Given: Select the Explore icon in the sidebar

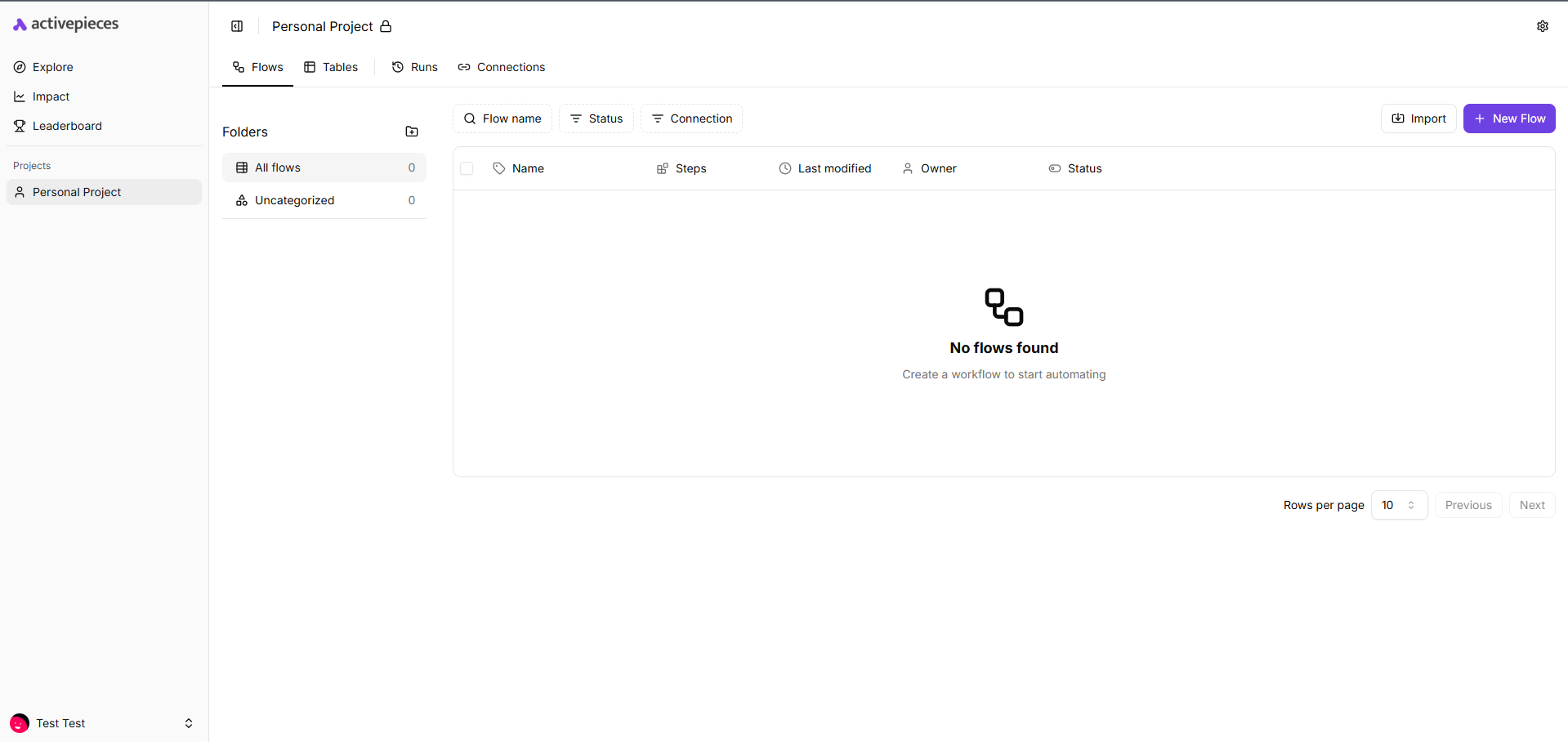Looking at the screenshot, I should (x=19, y=66).
